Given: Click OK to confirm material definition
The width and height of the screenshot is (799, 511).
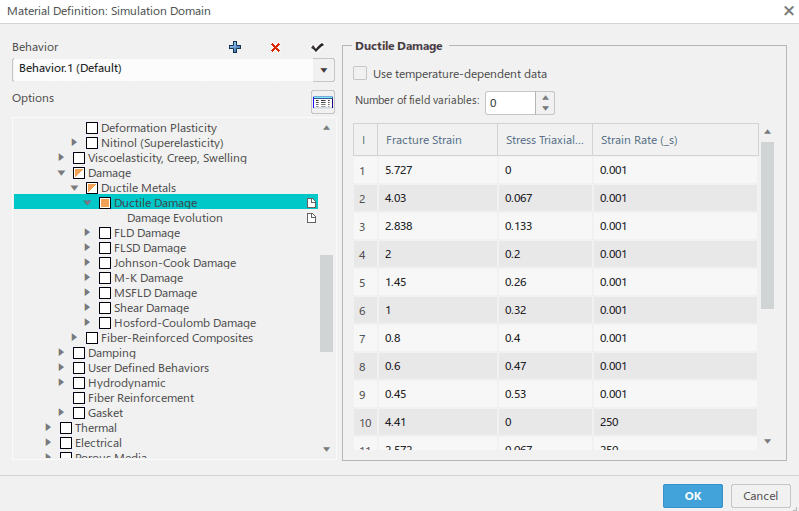Looking at the screenshot, I should pyautogui.click(x=693, y=496).
